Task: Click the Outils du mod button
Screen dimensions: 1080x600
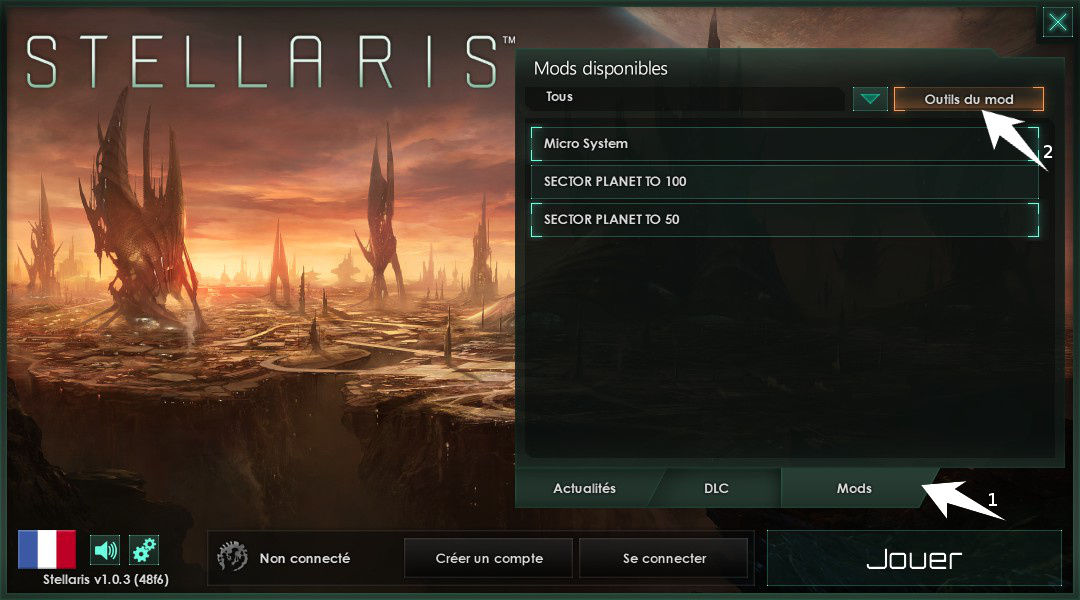Action: coord(968,99)
